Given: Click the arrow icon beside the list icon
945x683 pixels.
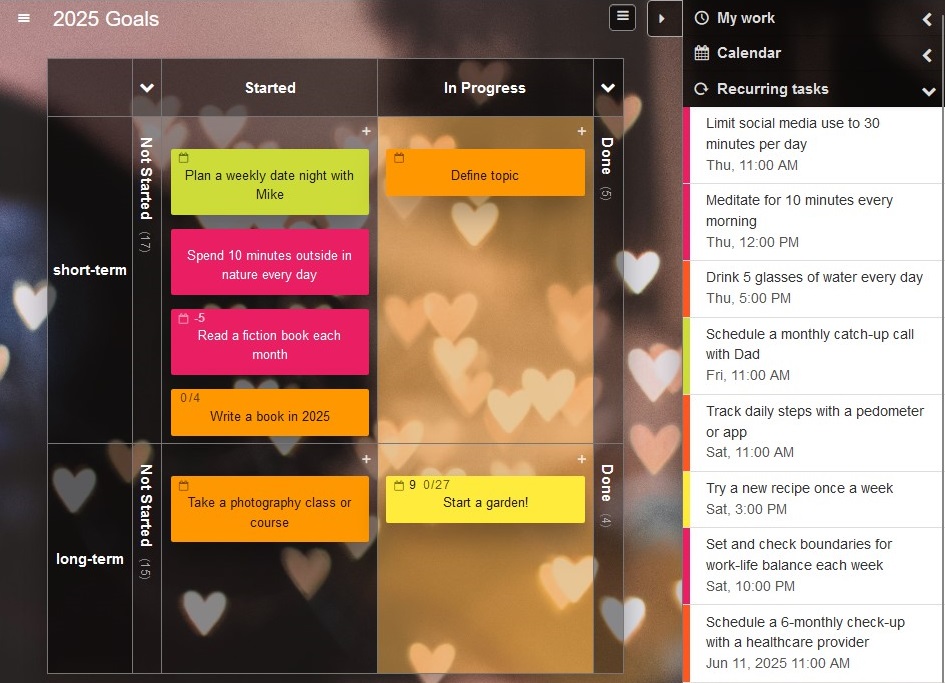Looking at the screenshot, I should tap(664, 18).
